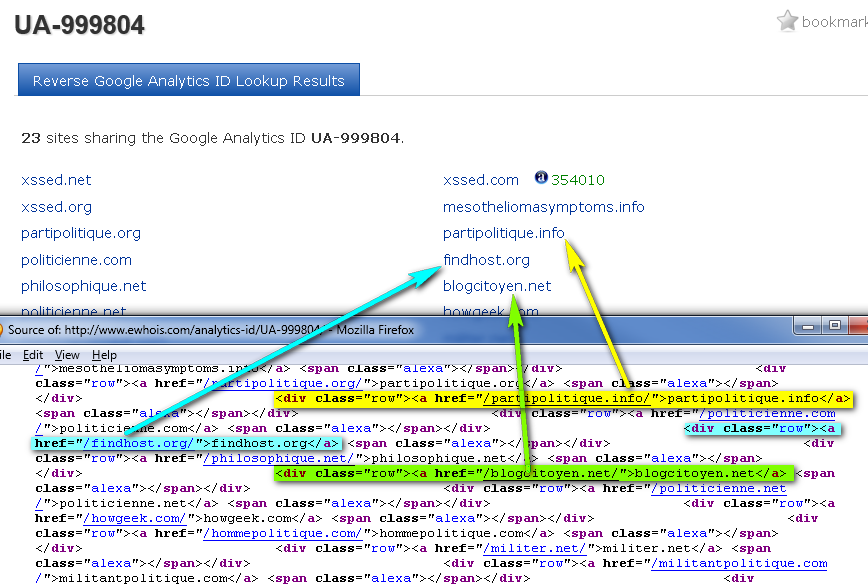The height and width of the screenshot is (585, 868).
Task: Open the xssed.com link
Action: 480,180
